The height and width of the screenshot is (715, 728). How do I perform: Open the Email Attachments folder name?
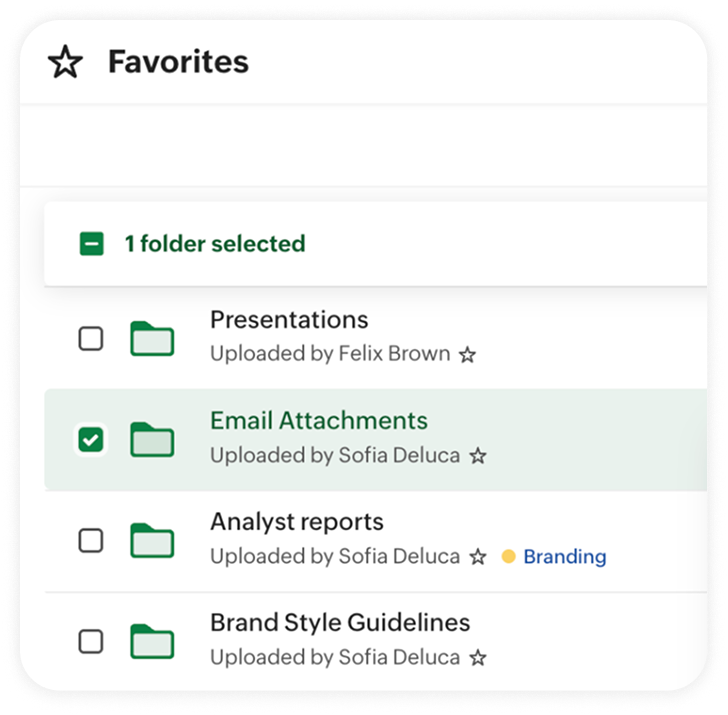pyautogui.click(x=318, y=421)
